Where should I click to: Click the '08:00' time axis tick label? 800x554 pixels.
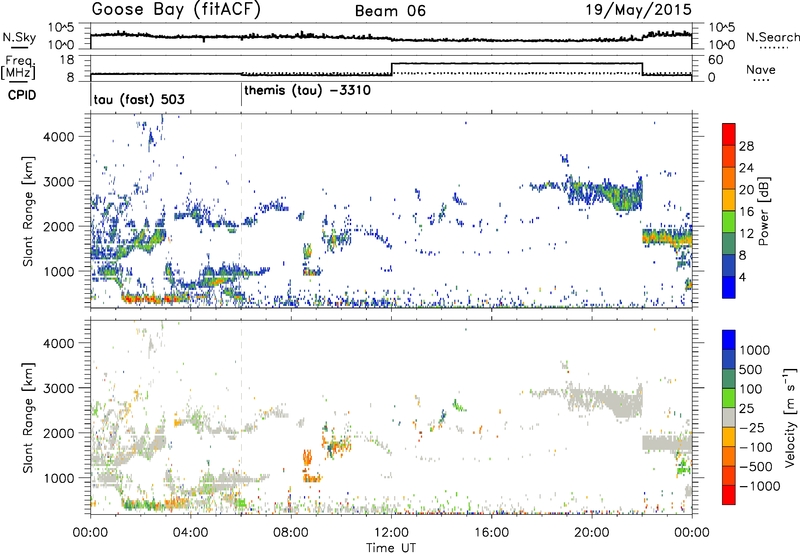(290, 533)
